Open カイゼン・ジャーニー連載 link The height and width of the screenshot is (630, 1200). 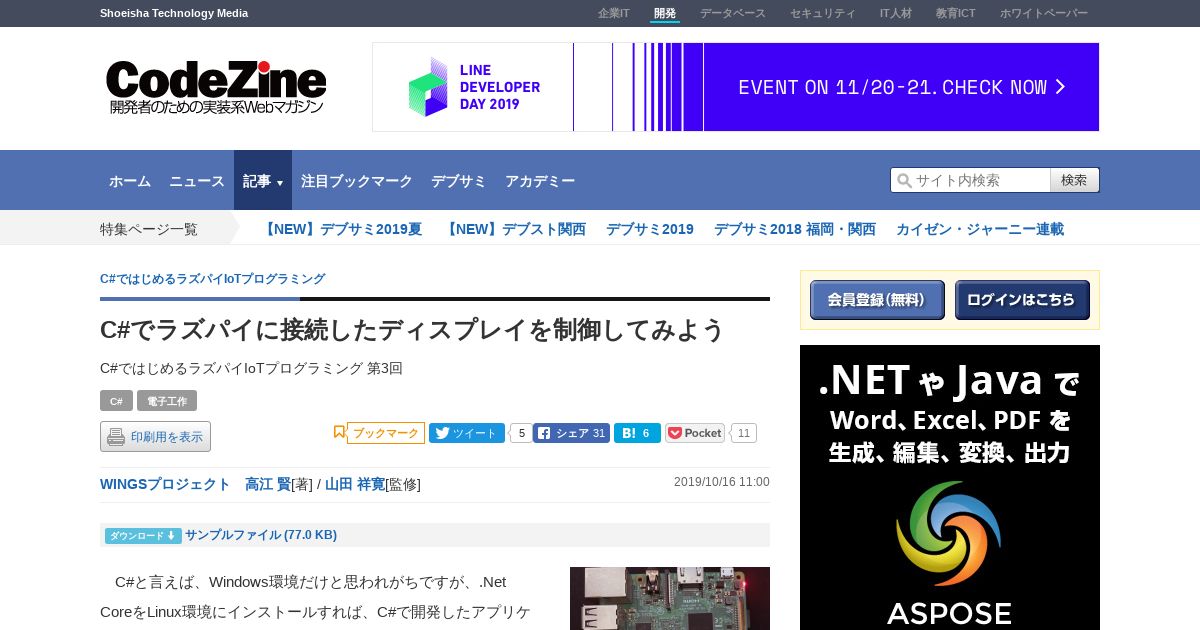[980, 229]
